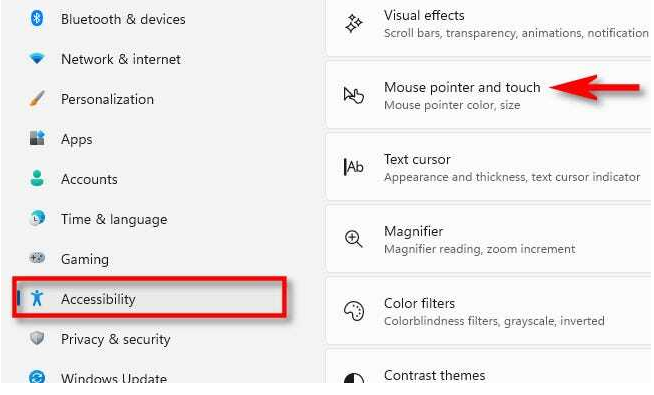
Task: Open Text cursor options
Action: coord(489,167)
